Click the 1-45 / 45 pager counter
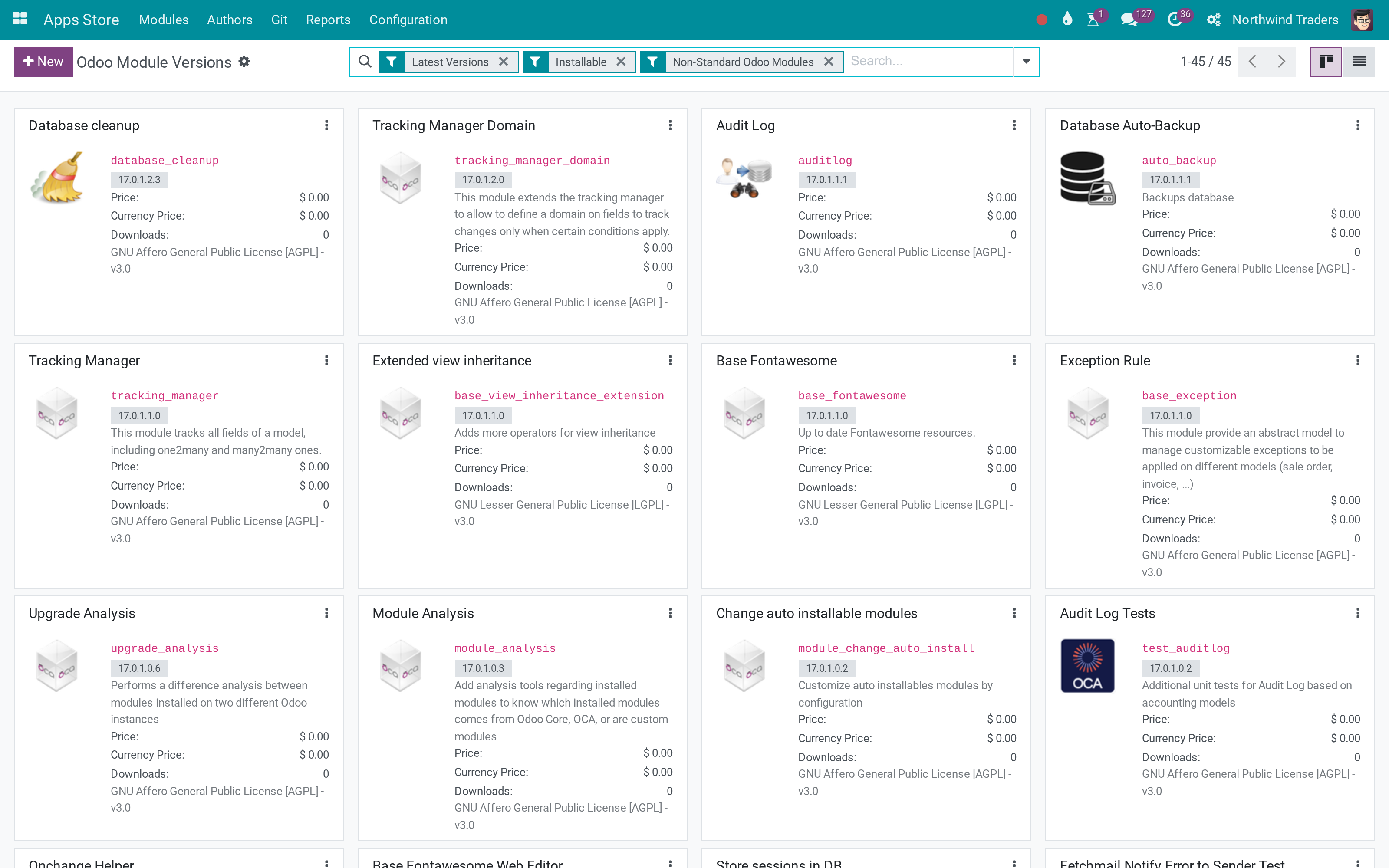 pyautogui.click(x=1205, y=62)
